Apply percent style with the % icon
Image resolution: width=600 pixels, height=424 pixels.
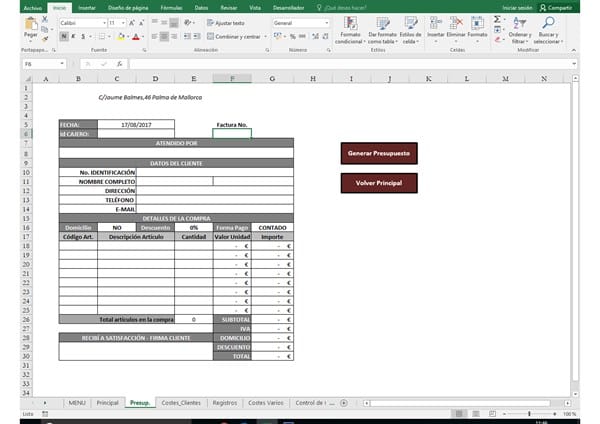(293, 36)
